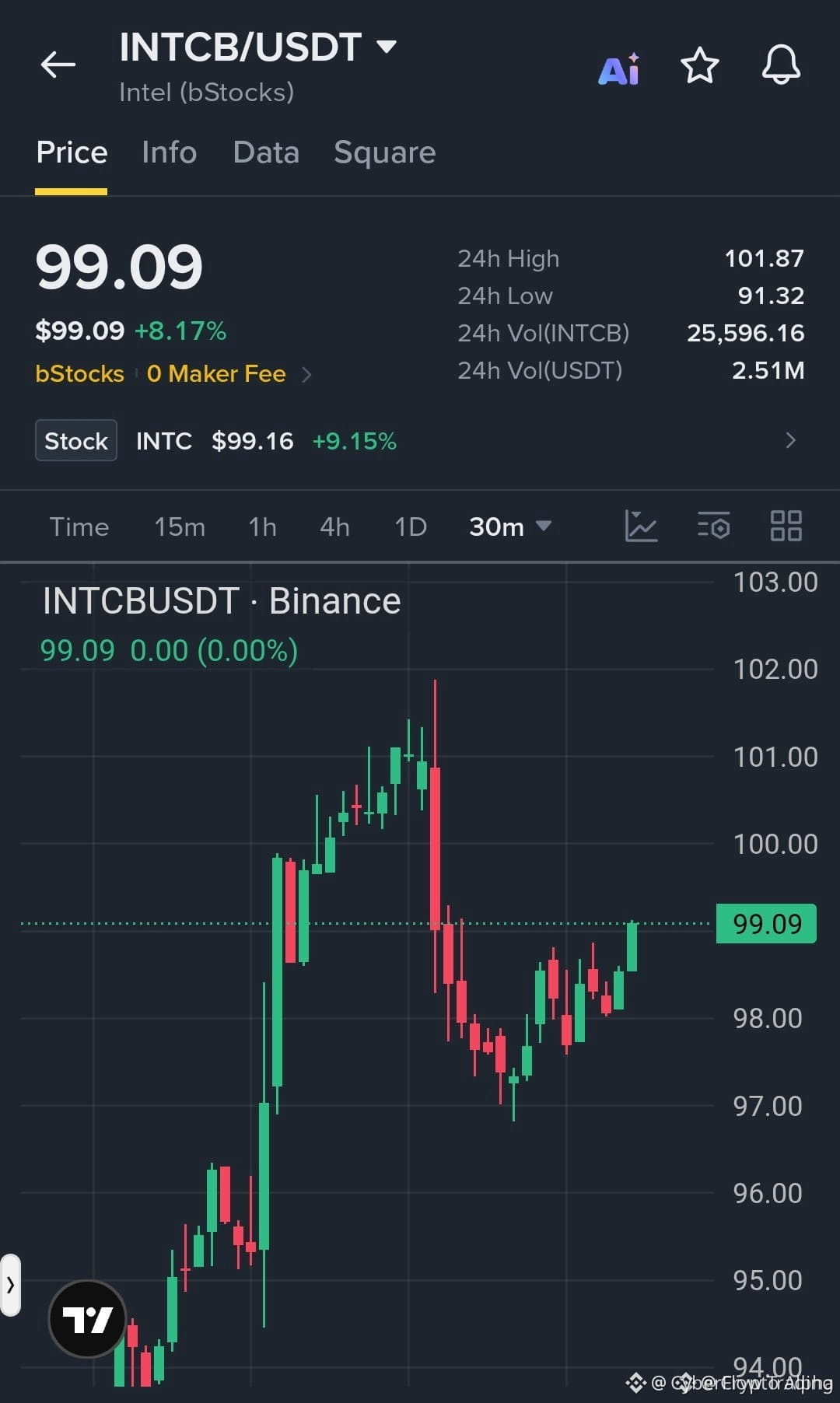The height and width of the screenshot is (1403, 840).
Task: Click the TradingView logo badge
Action: (x=87, y=1319)
